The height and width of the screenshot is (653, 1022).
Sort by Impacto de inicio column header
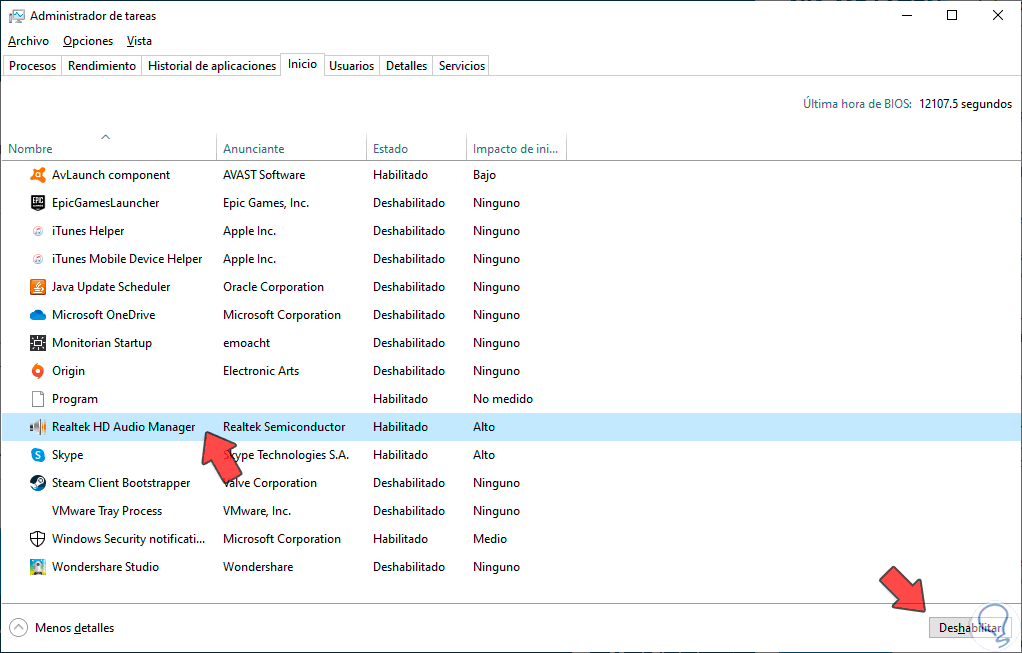516,149
